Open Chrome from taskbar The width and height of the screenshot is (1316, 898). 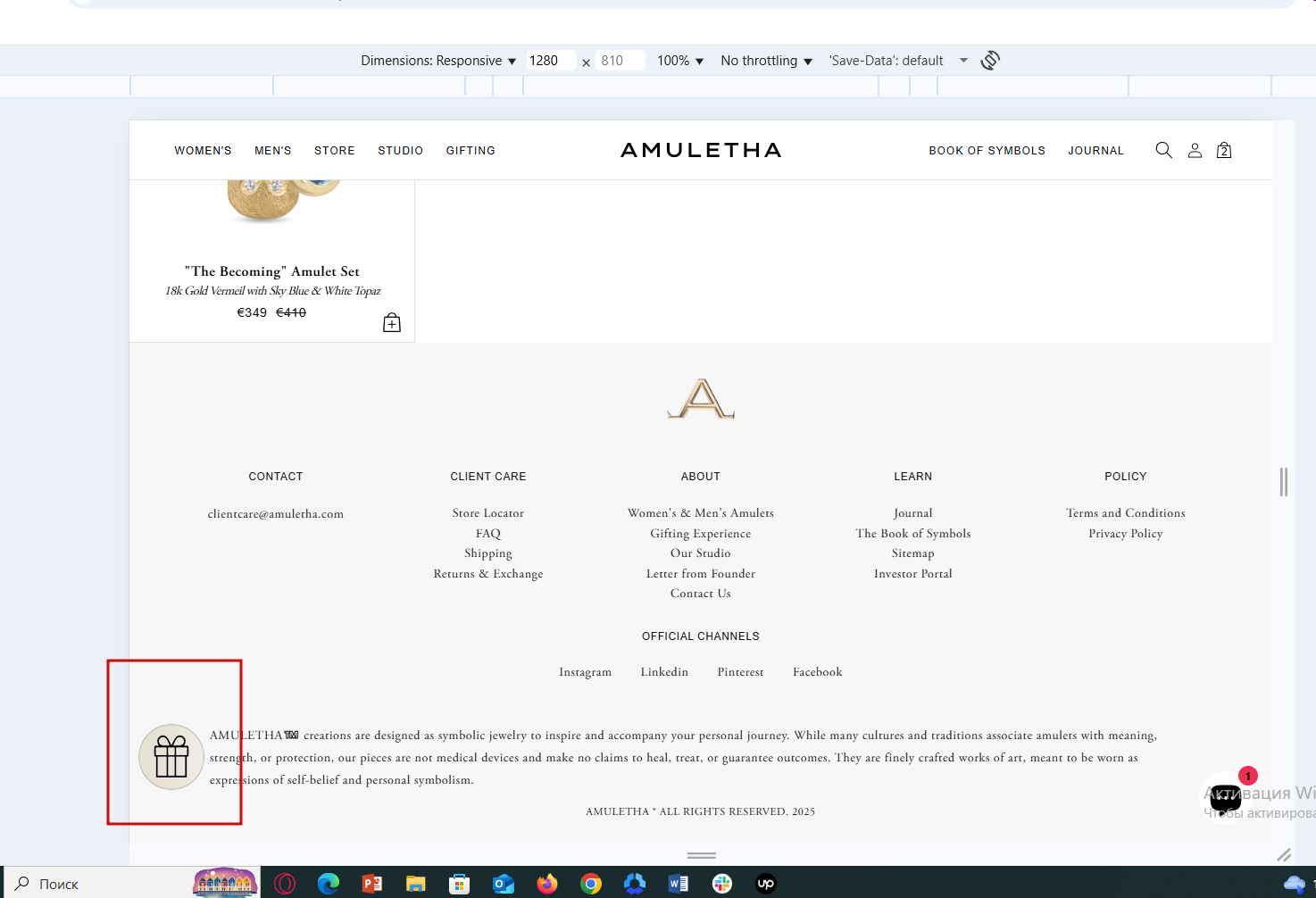pyautogui.click(x=591, y=884)
